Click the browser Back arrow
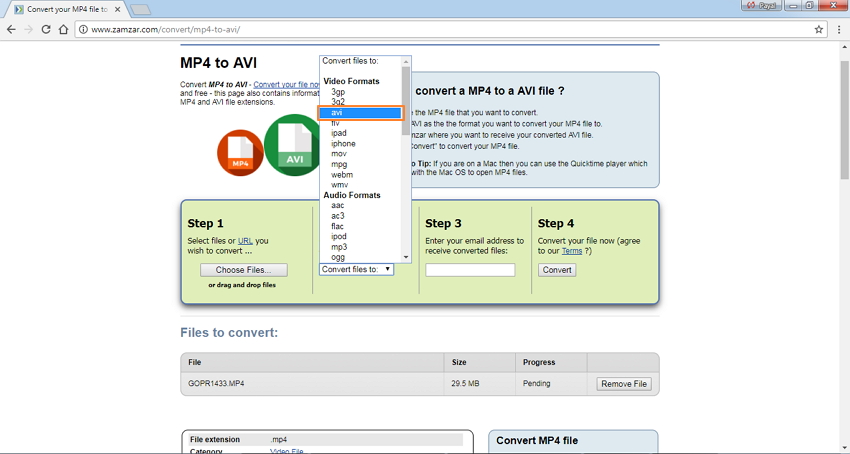850x454 pixels. [11, 29]
